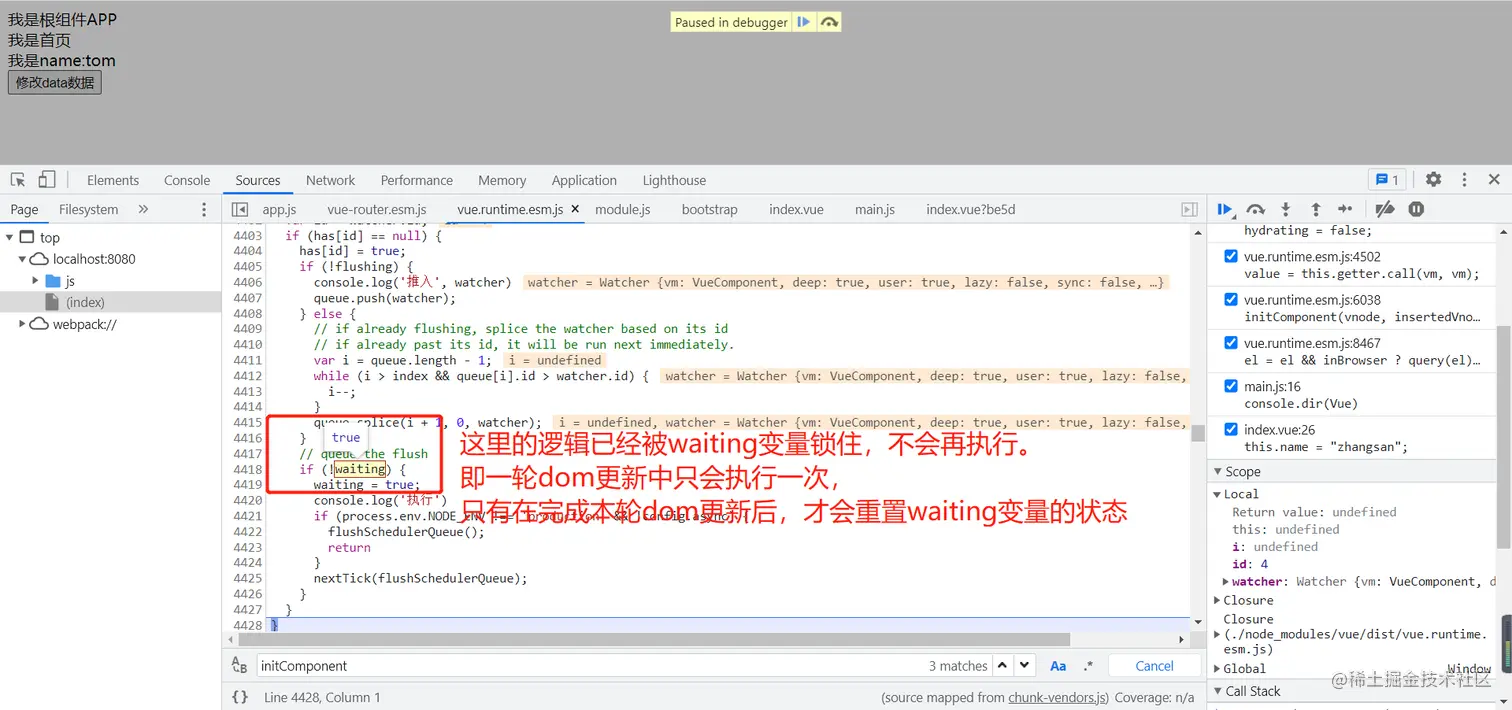This screenshot has width=1512, height=710.
Task: Toggle device toolbar icon
Action: tap(47, 180)
